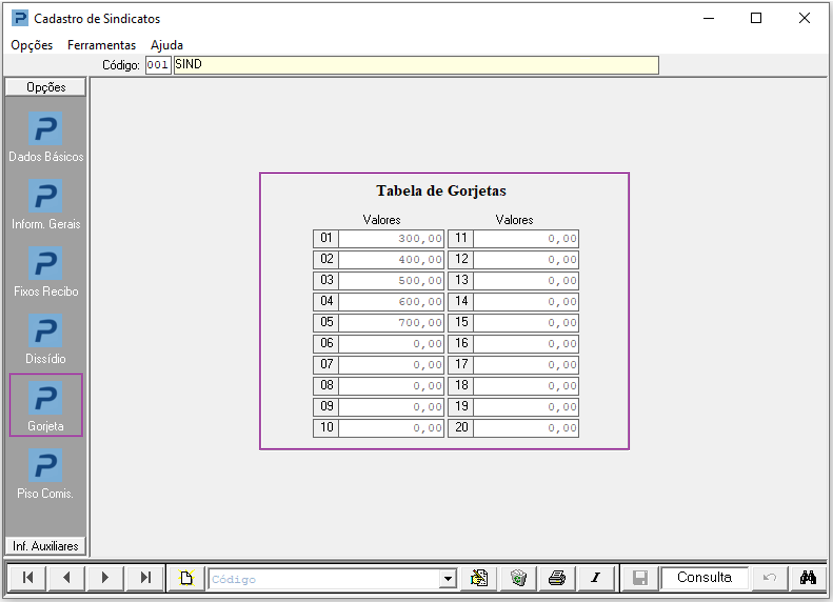Click value field for row 07
Screen dimensions: 834x602
[x=391, y=365]
